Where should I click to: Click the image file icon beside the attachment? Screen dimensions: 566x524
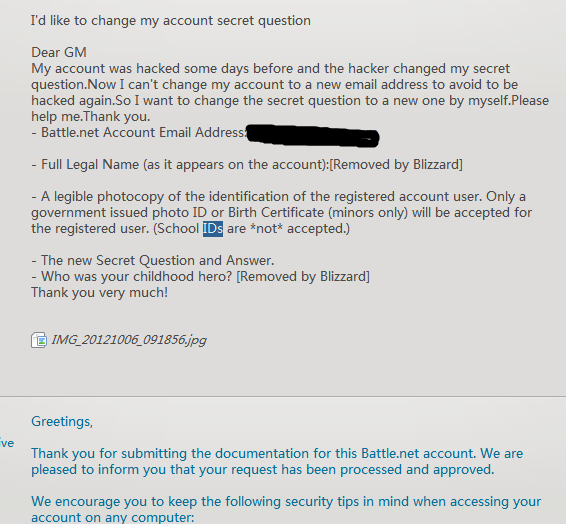pyautogui.click(x=39, y=340)
